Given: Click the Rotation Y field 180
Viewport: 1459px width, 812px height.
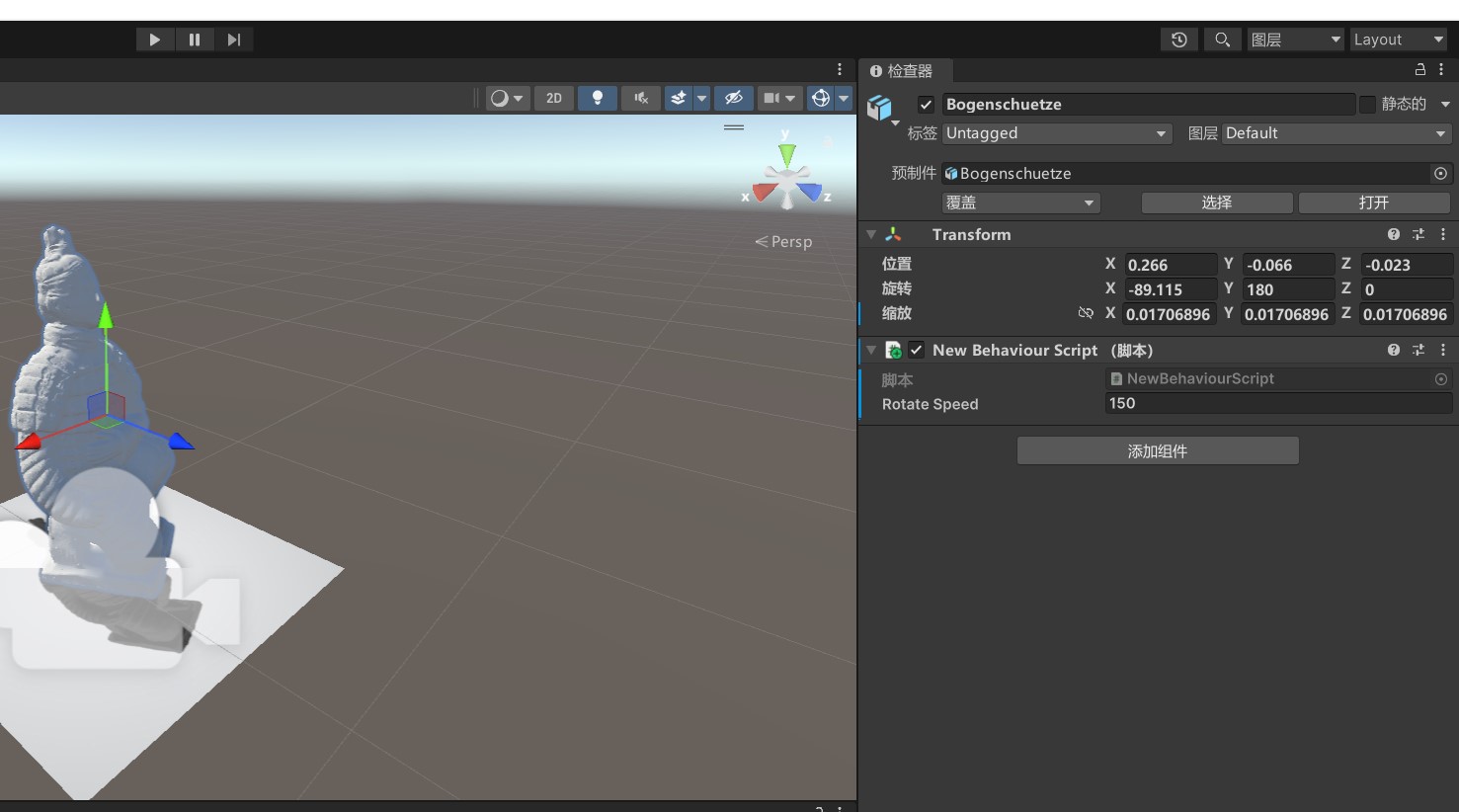Looking at the screenshot, I should coord(1289,289).
